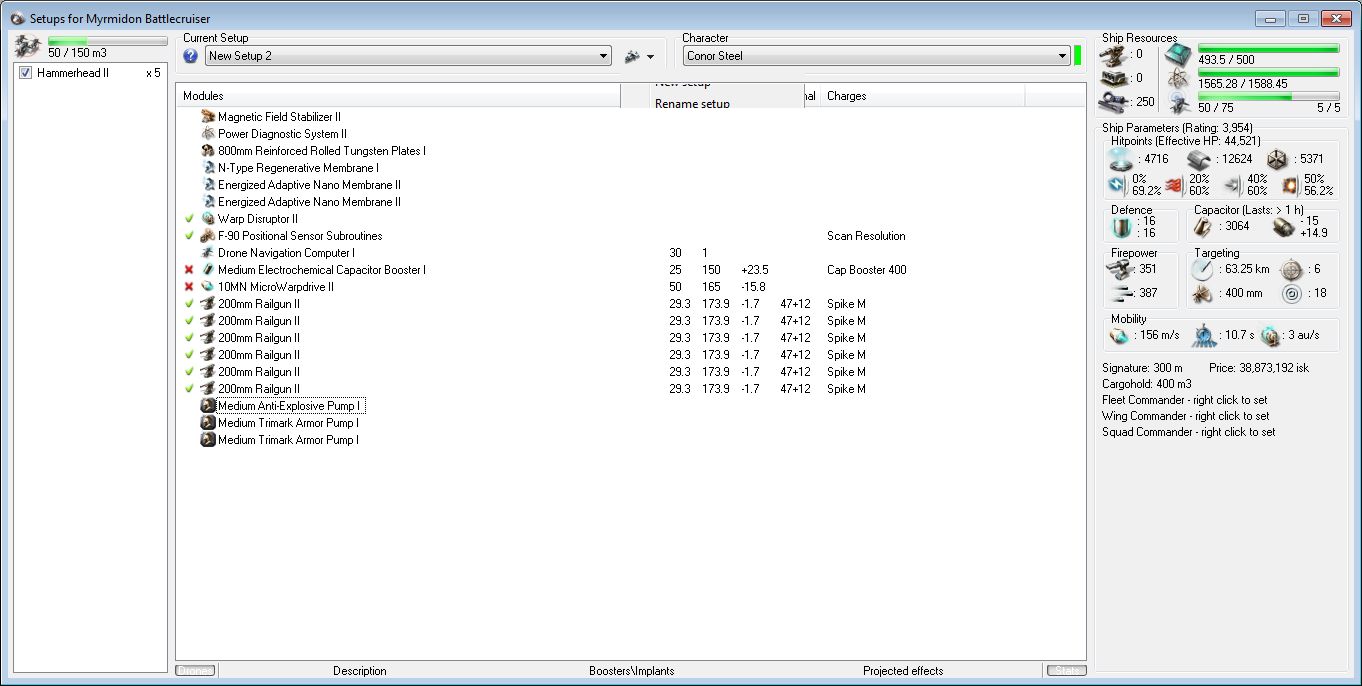
Task: Toggle the green checkmark on F-90 Positional Sensor
Action: 189,236
